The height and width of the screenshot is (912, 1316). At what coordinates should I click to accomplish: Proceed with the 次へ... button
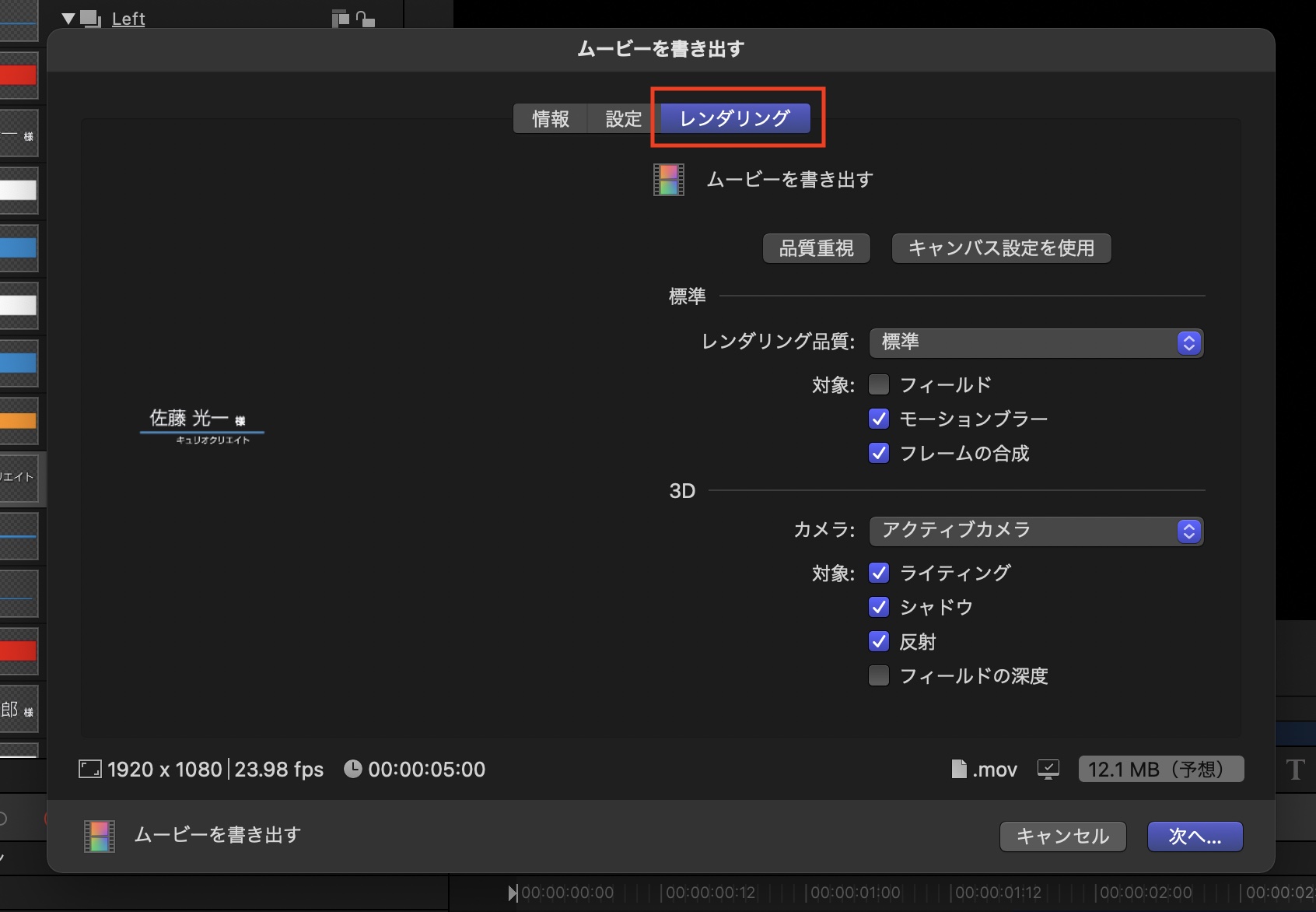[x=1195, y=837]
